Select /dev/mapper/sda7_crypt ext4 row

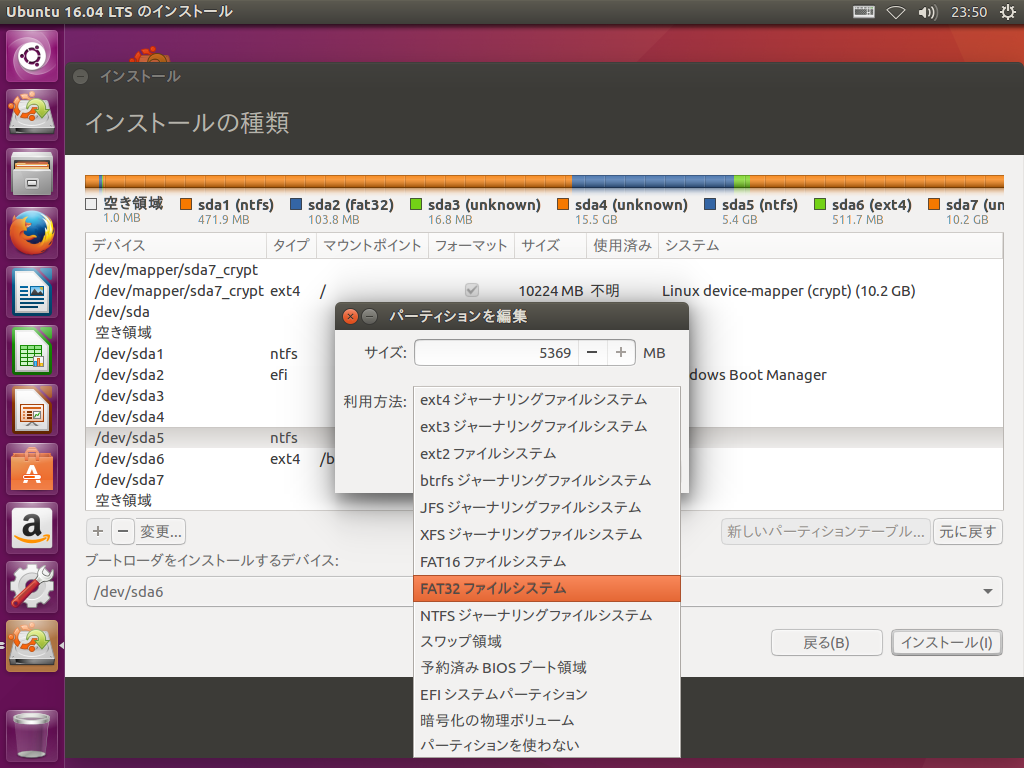coord(544,291)
